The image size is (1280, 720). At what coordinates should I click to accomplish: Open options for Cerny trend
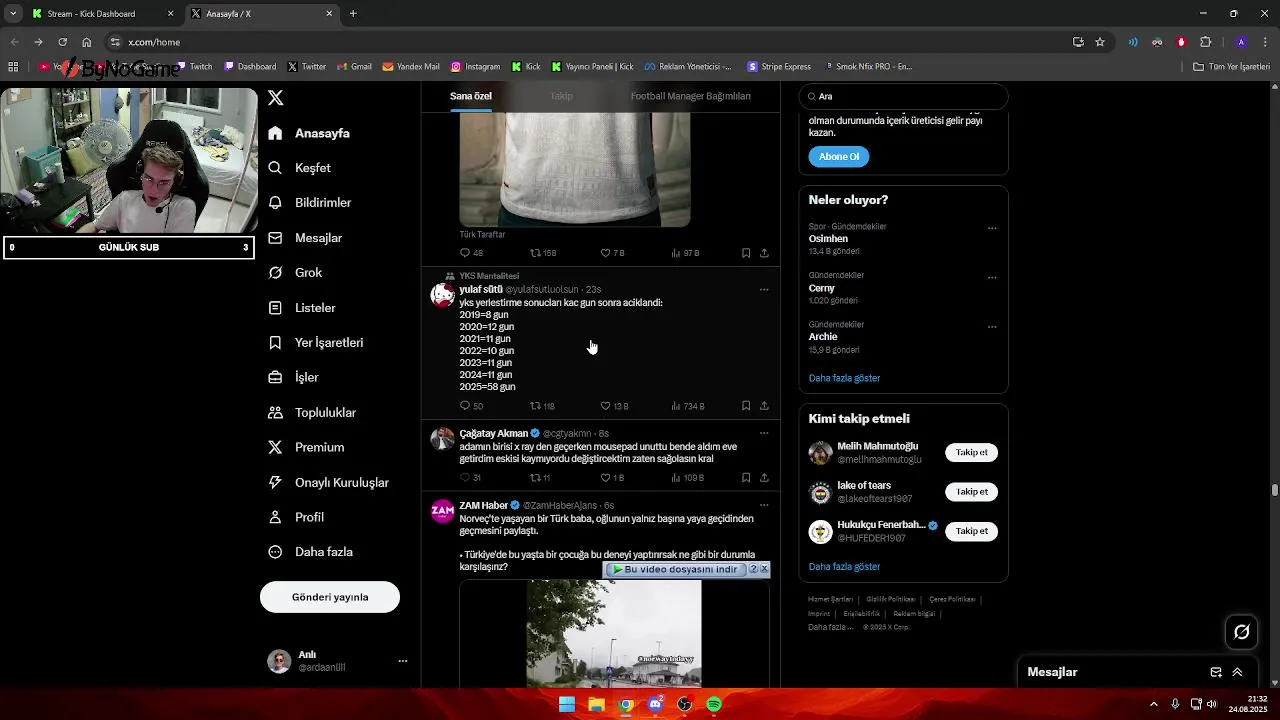(x=992, y=277)
